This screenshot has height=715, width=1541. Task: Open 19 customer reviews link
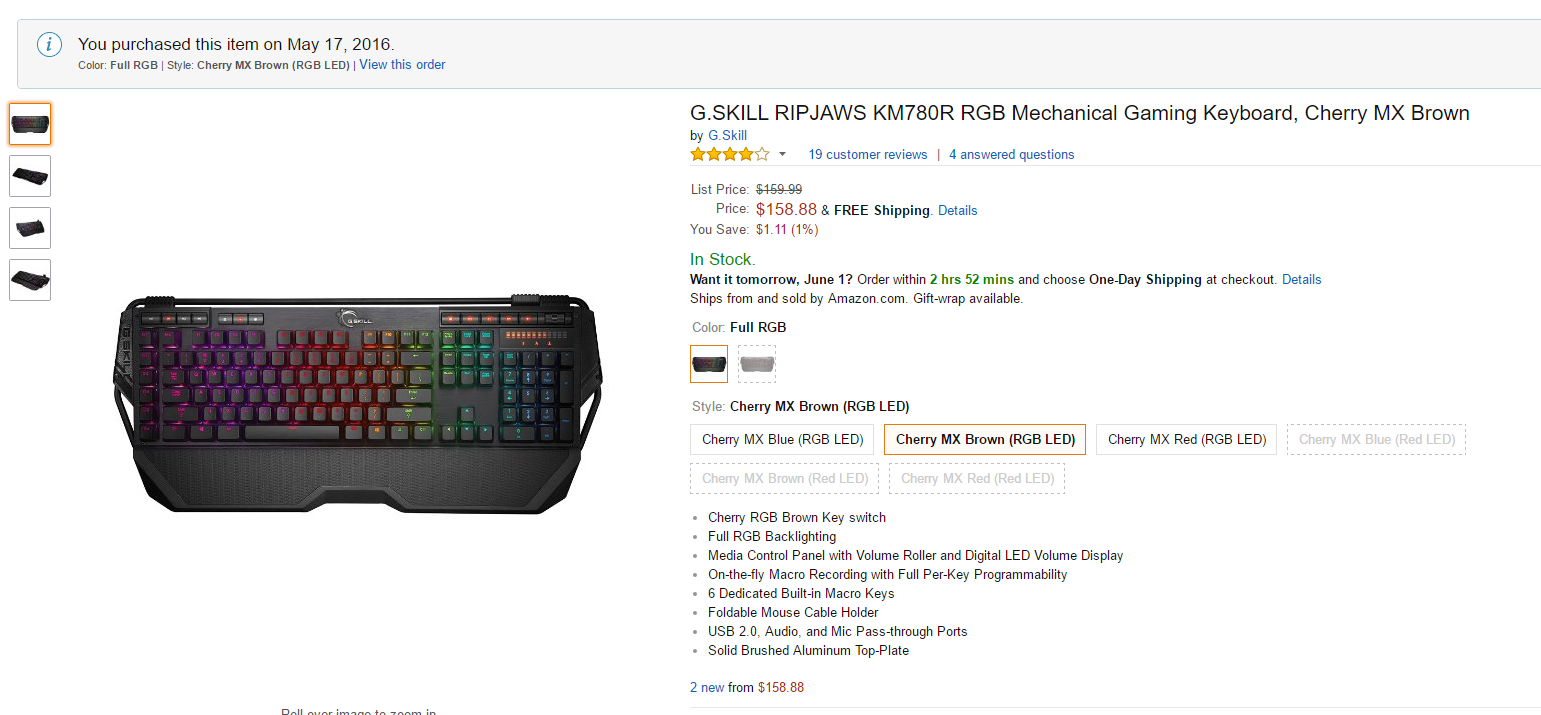[x=867, y=155]
